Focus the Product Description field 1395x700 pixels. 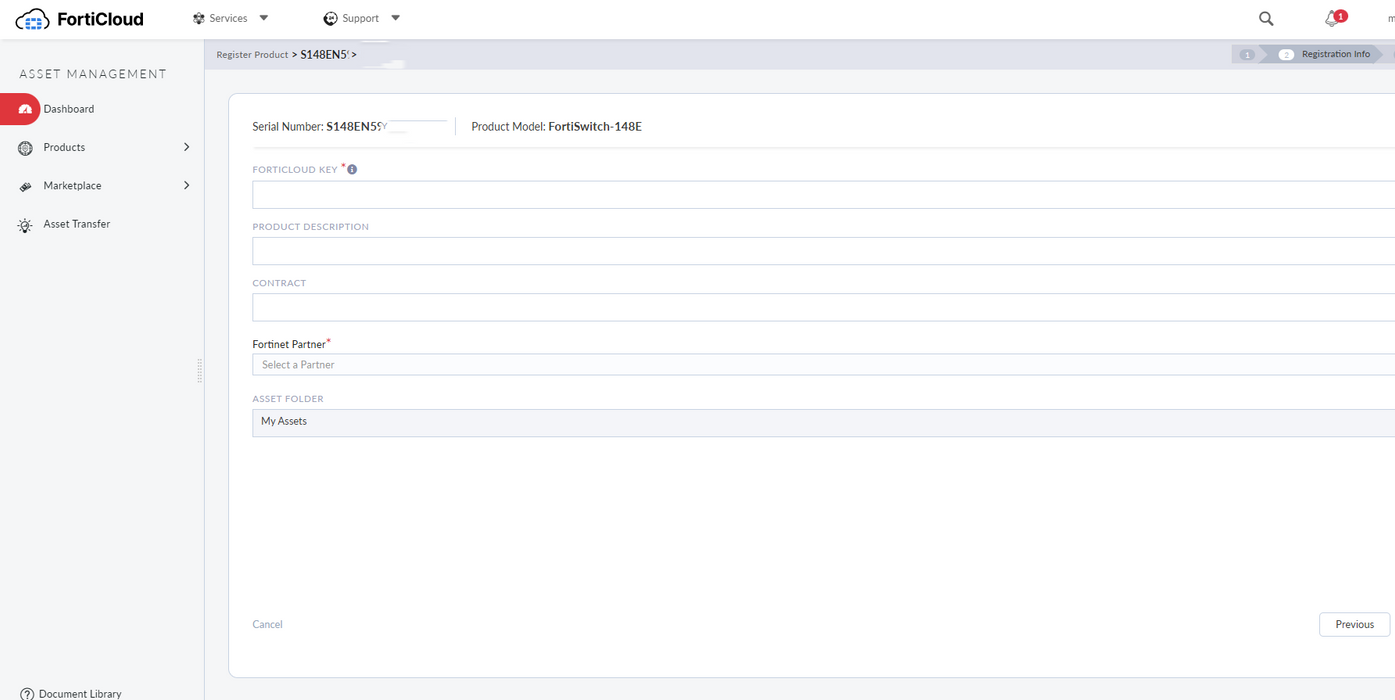click(x=823, y=251)
